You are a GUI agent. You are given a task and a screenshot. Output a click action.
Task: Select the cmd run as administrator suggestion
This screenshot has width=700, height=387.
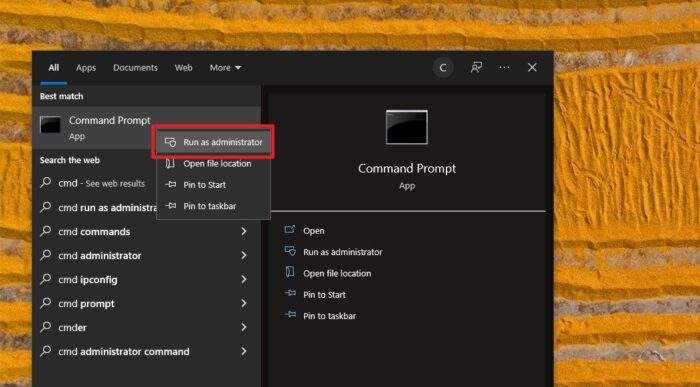[x=108, y=208]
